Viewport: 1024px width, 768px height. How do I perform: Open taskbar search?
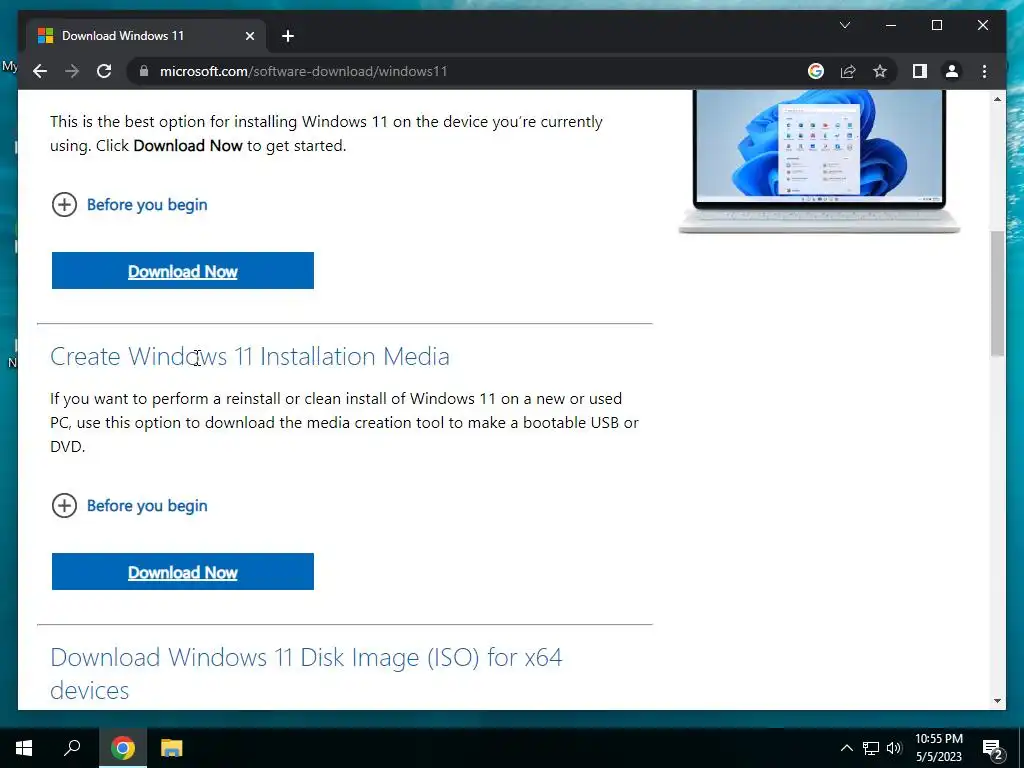coord(72,748)
